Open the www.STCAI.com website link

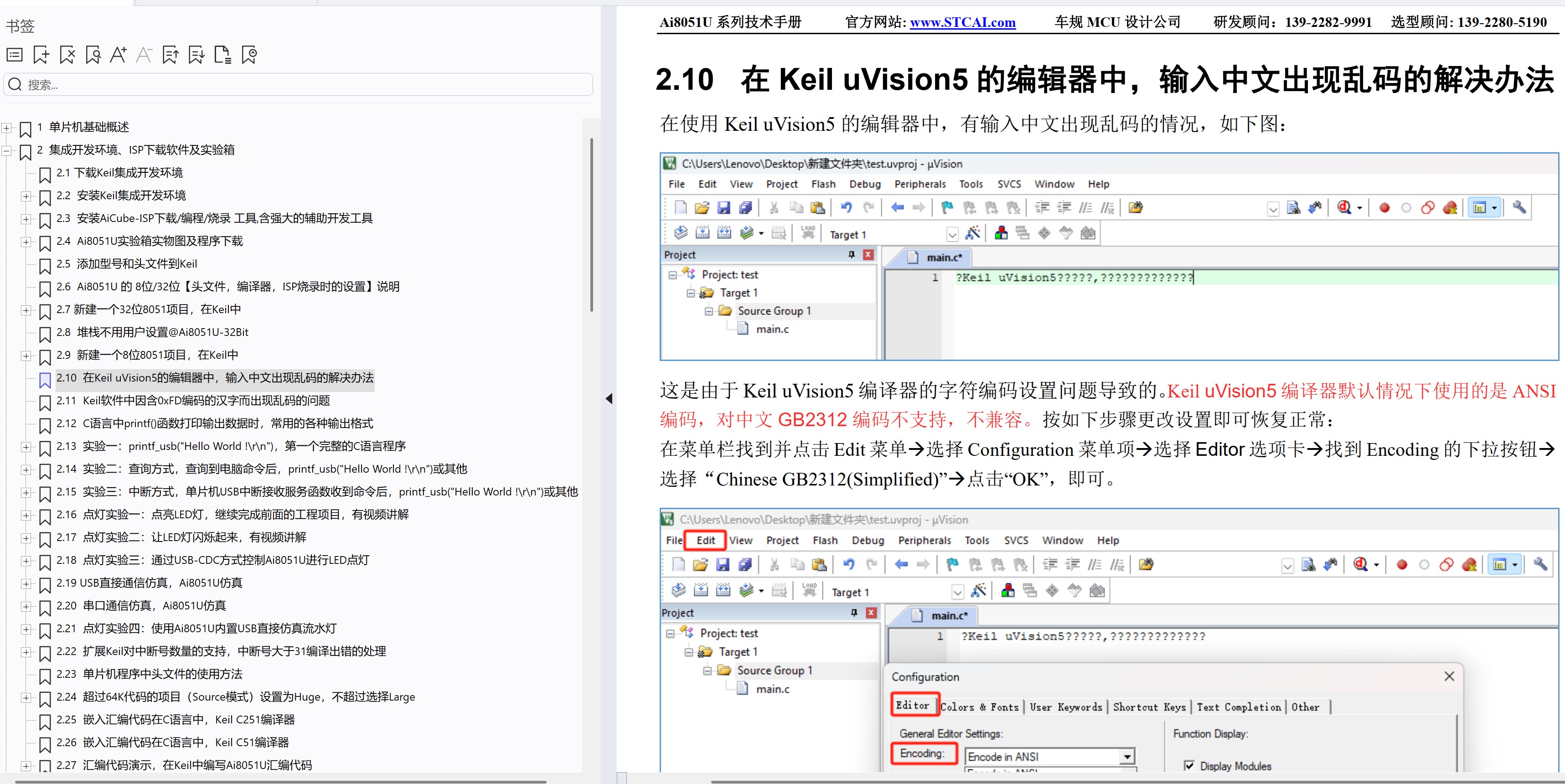[962, 22]
